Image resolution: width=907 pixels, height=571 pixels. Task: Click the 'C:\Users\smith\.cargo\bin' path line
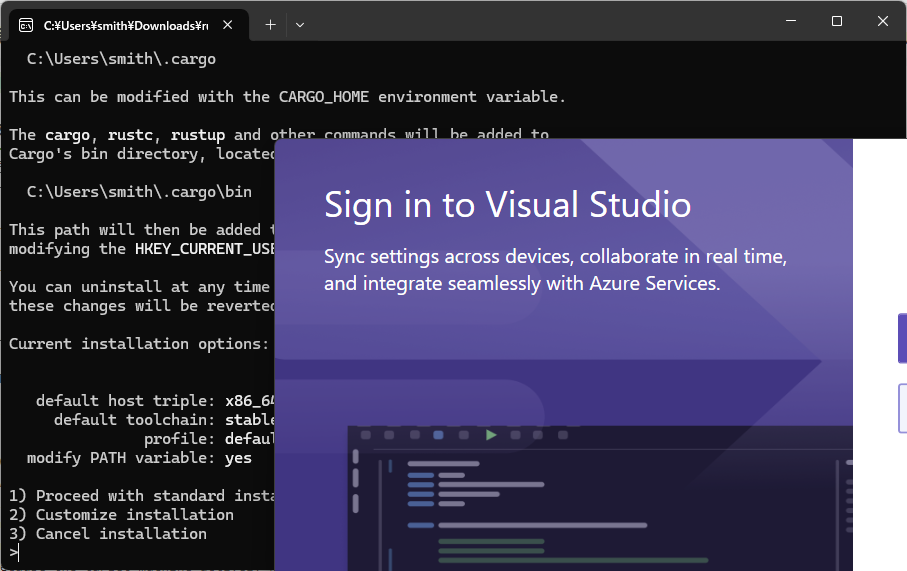click(139, 192)
